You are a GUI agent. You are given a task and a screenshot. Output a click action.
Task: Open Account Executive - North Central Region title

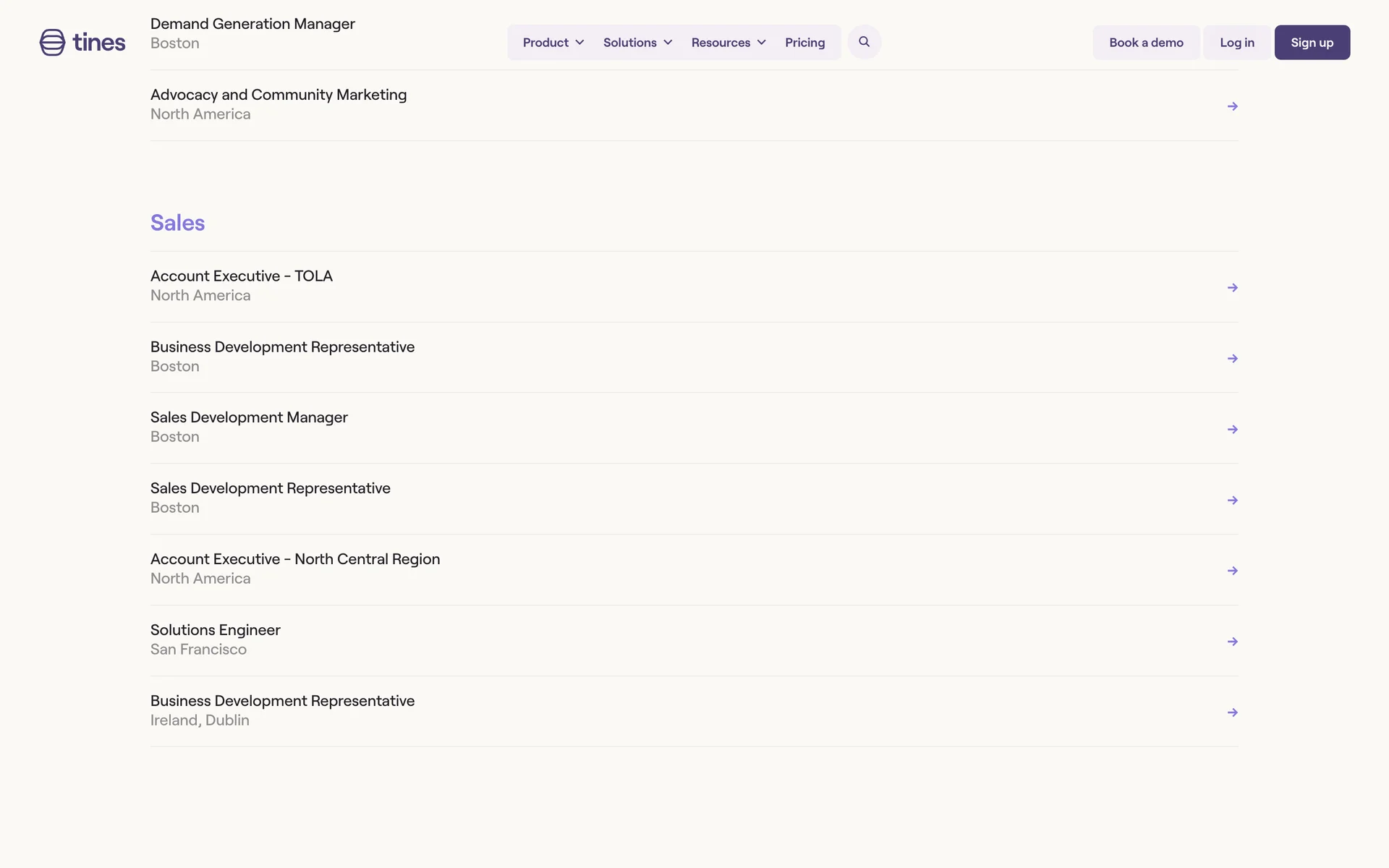295,559
